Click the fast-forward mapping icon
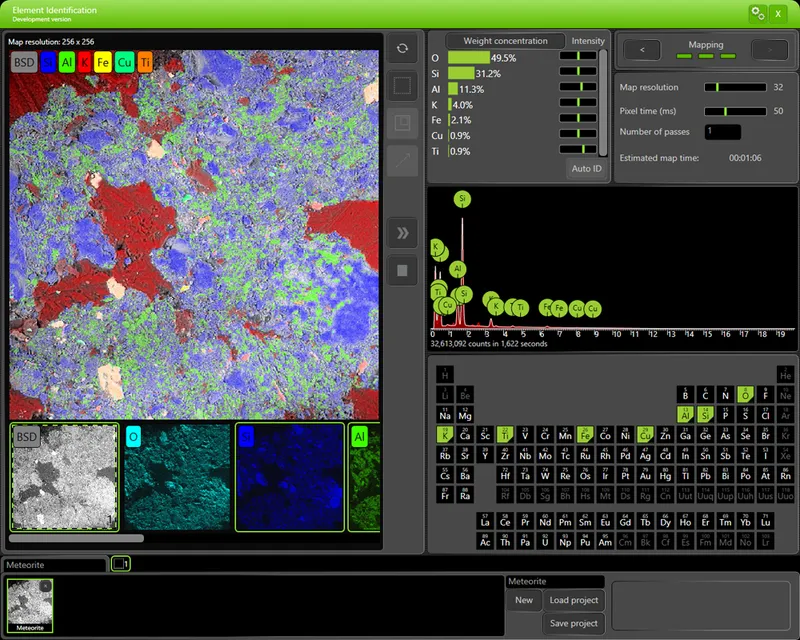800x640 pixels. [402, 232]
